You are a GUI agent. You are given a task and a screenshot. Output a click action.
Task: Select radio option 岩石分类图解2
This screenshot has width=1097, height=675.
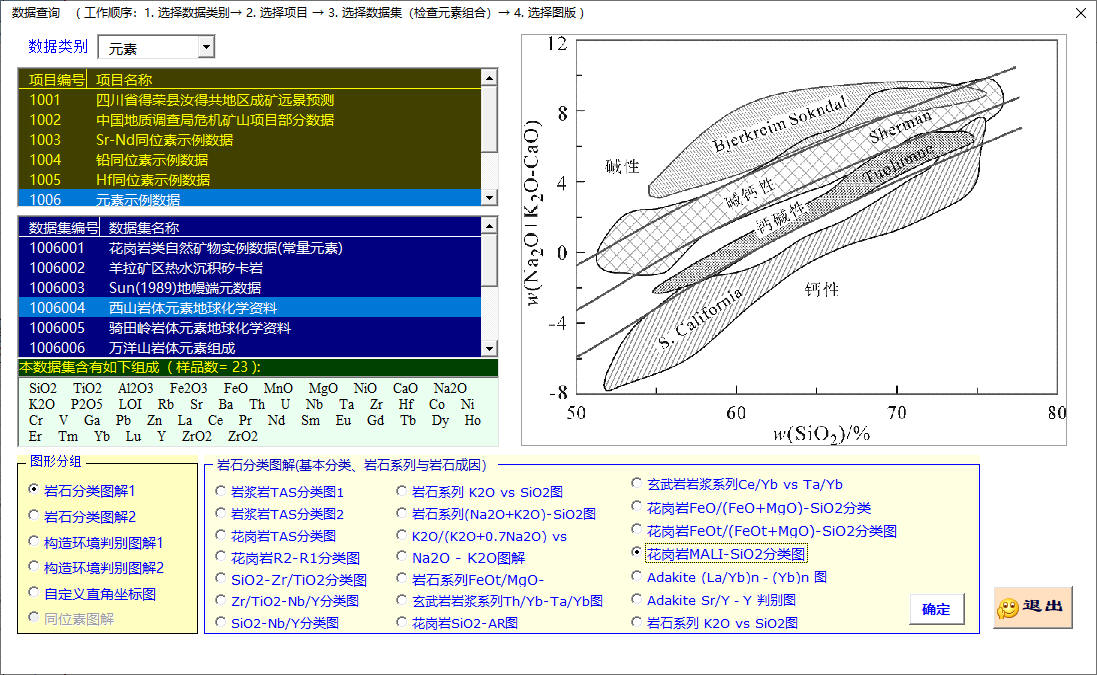[35, 516]
